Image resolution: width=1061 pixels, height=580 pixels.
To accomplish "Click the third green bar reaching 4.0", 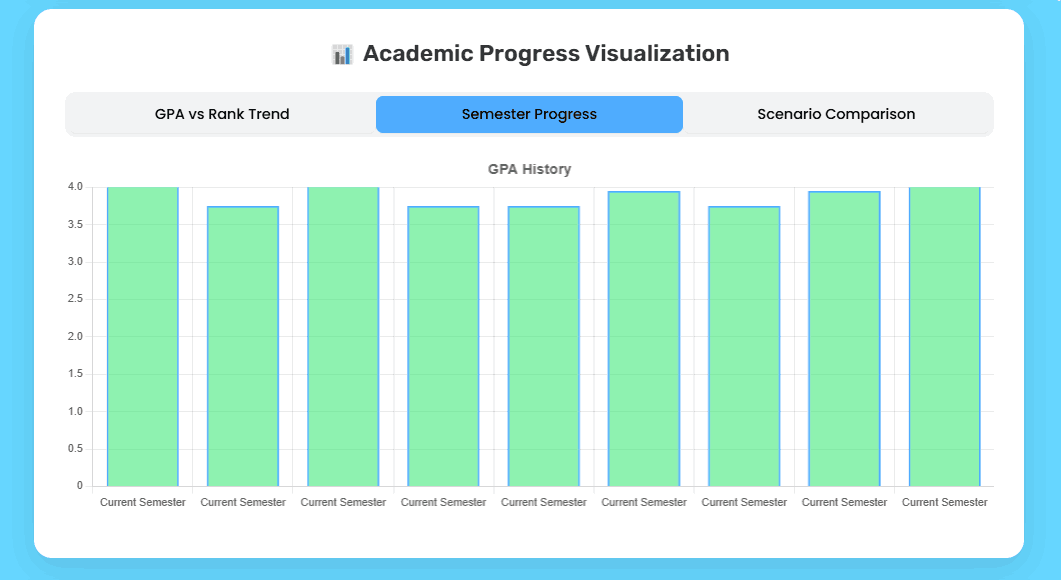I will pos(343,335).
